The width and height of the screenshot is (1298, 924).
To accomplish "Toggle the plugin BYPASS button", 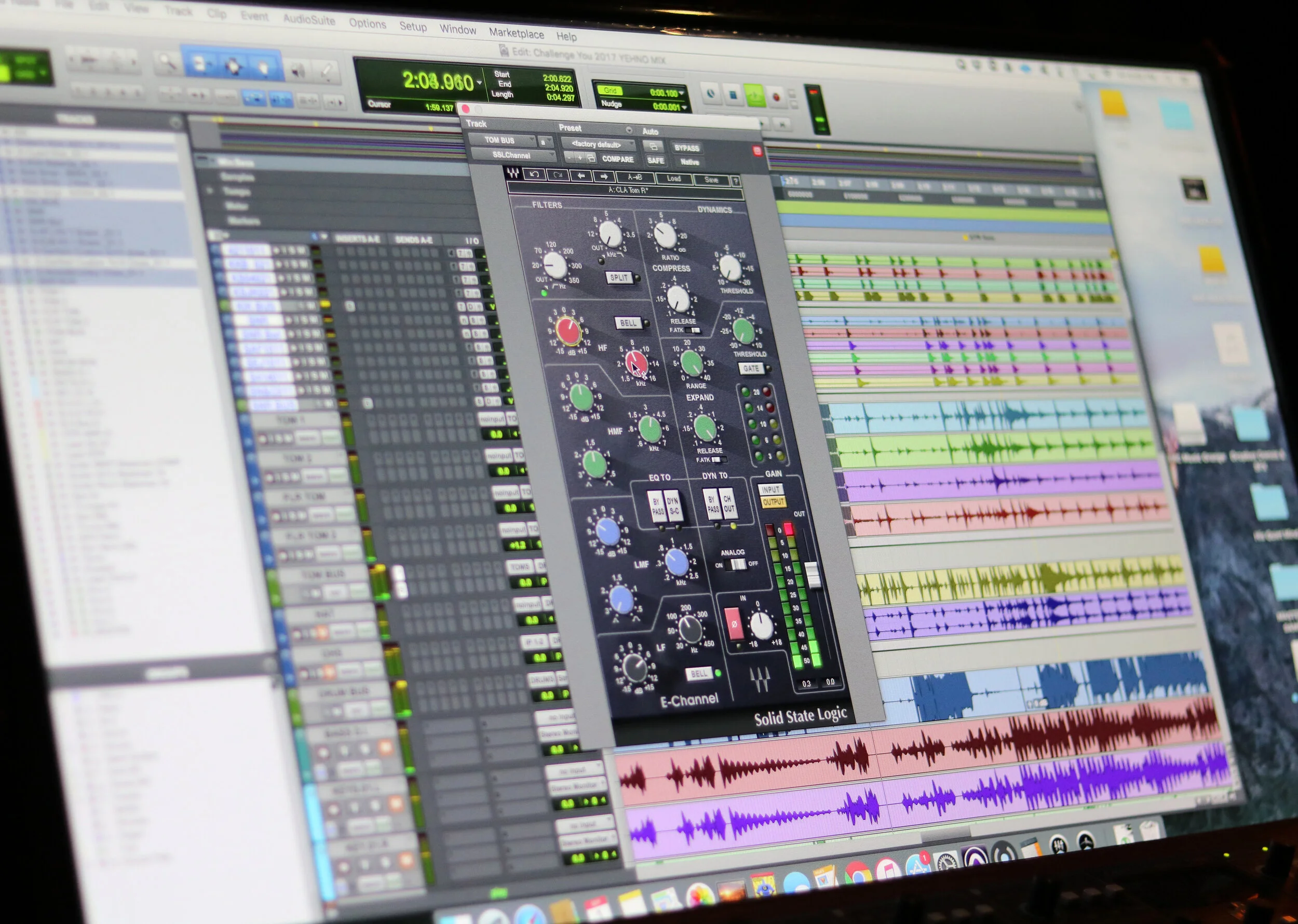I will coord(686,148).
